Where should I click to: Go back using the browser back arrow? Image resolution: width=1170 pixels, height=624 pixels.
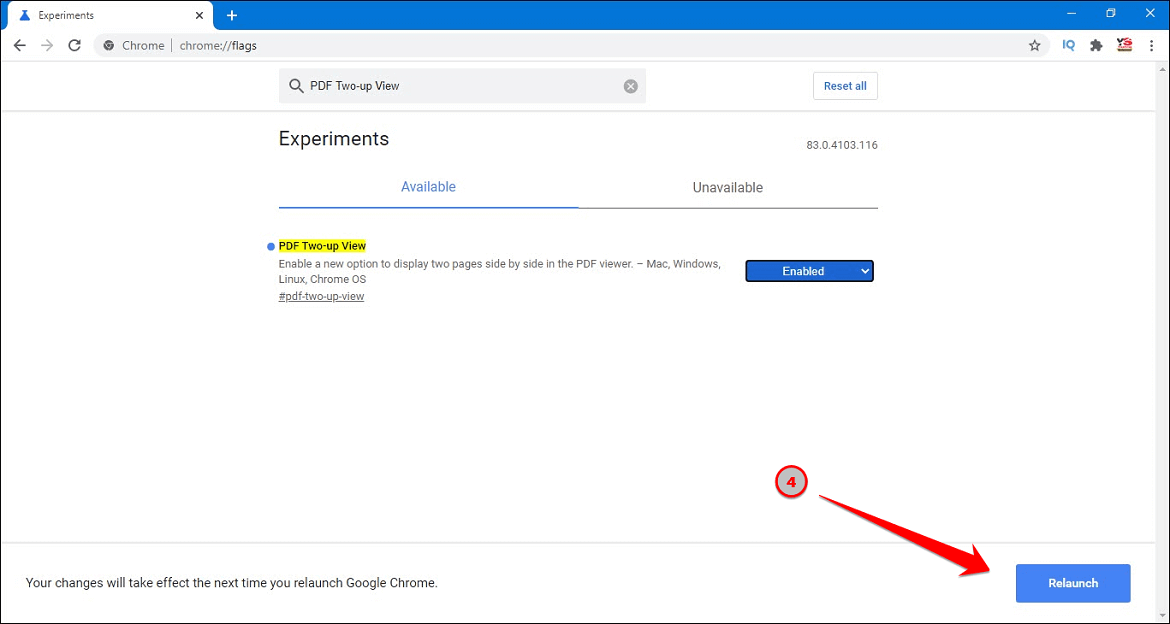point(20,46)
